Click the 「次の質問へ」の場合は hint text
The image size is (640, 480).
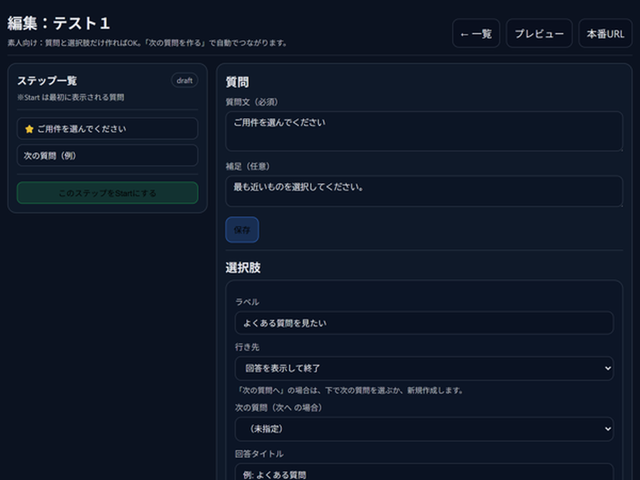coord(349,391)
